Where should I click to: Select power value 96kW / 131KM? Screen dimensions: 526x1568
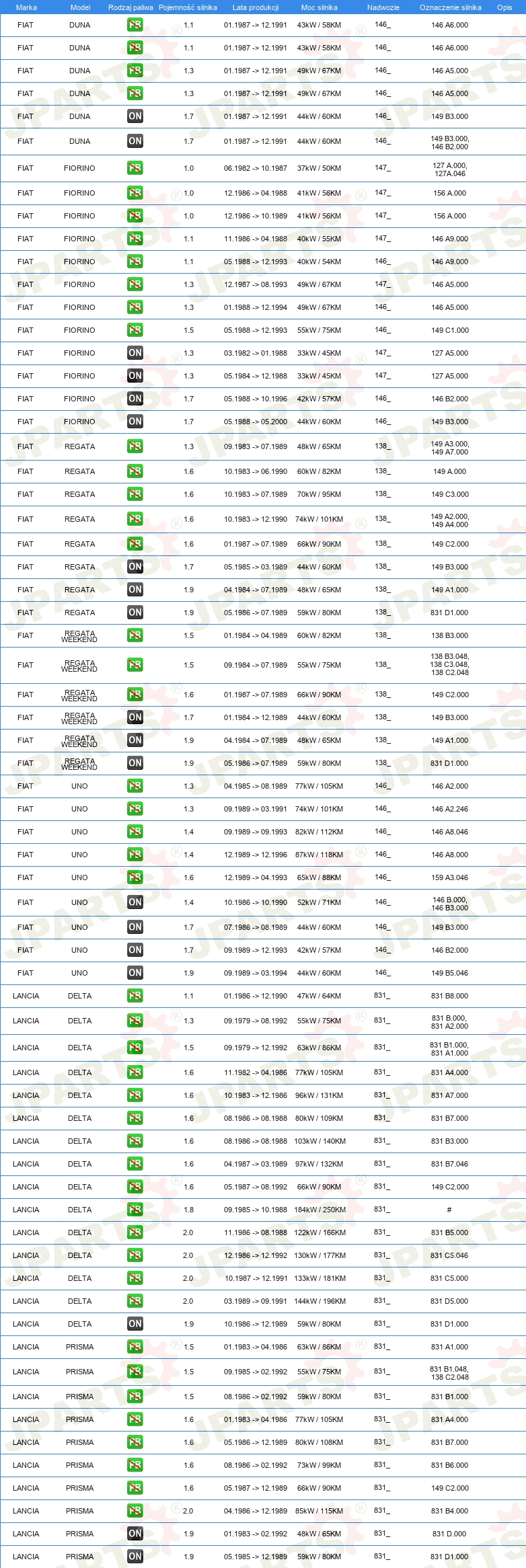320,1095
